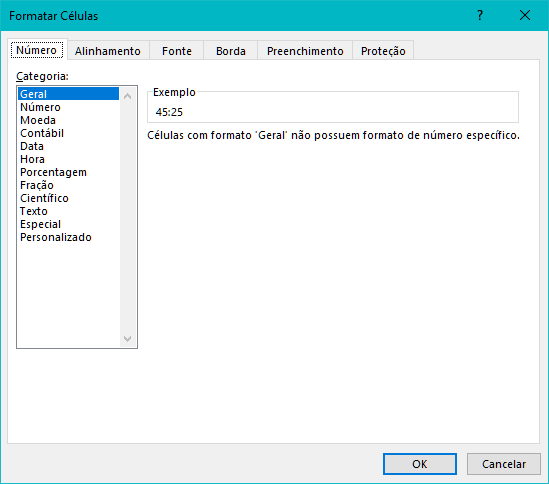This screenshot has width=549, height=484.
Task: Switch to the Alinhamento tab
Action: pyautogui.click(x=108, y=51)
